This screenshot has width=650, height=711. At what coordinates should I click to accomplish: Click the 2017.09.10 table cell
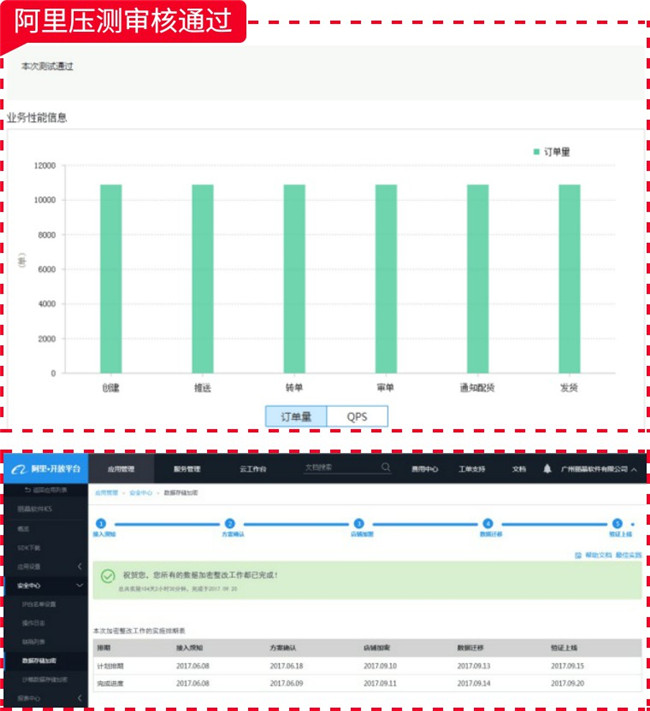pyautogui.click(x=380, y=666)
